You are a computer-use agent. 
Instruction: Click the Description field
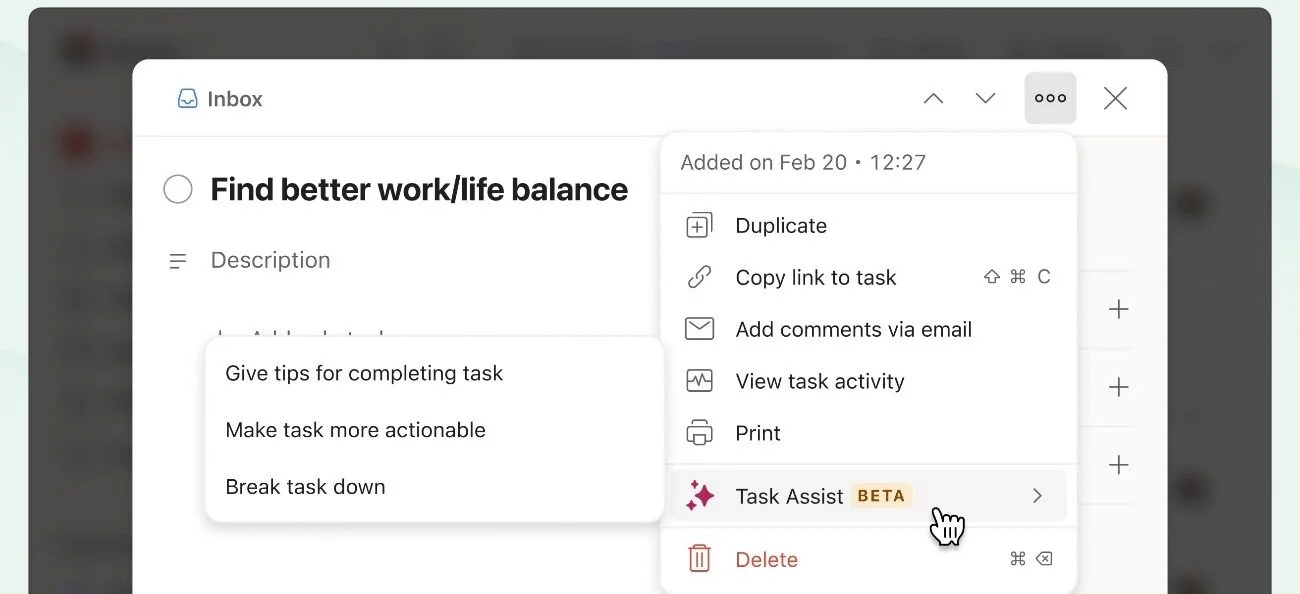pyautogui.click(x=270, y=260)
